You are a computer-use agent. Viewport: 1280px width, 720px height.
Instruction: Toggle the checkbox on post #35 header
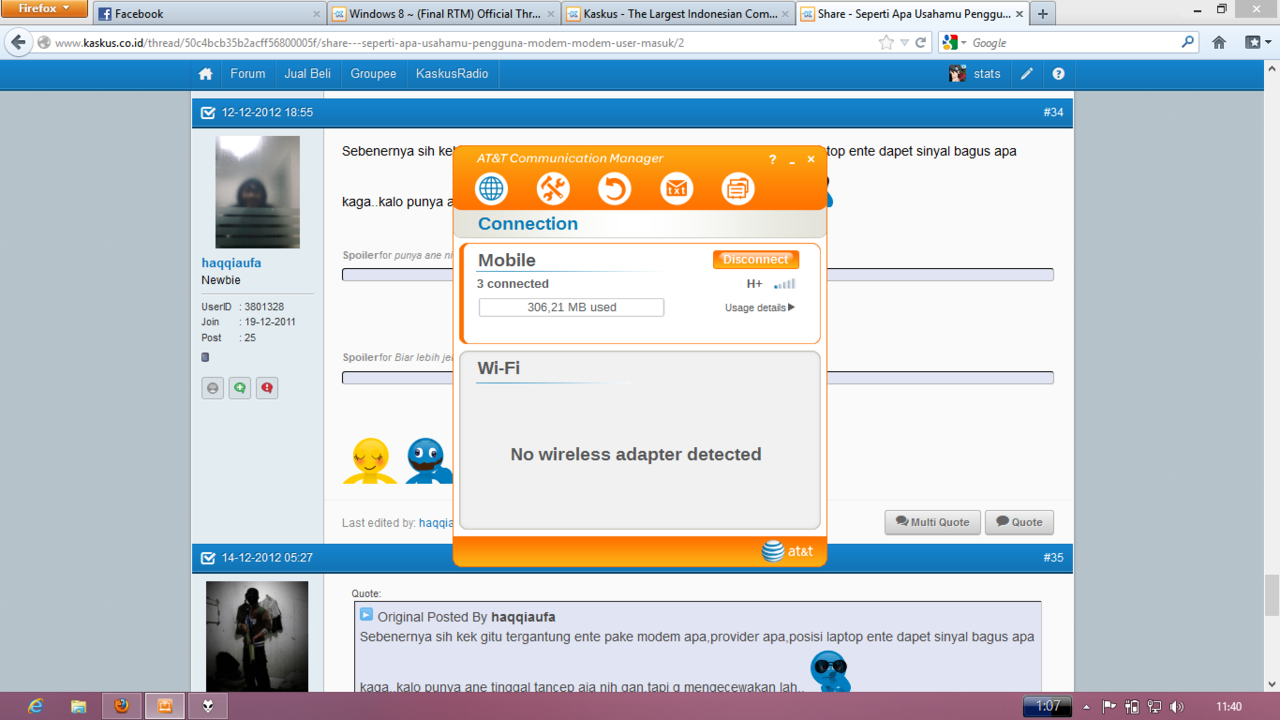[x=208, y=558]
